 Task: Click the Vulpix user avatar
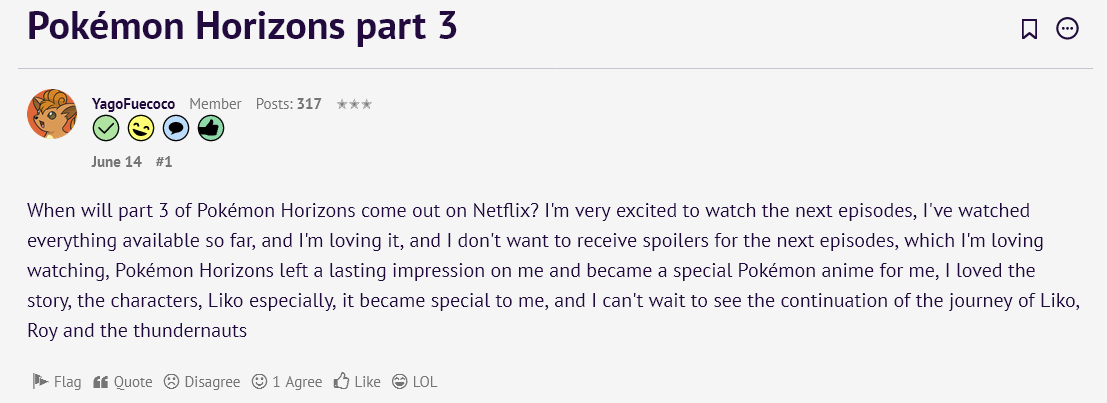(x=52, y=114)
